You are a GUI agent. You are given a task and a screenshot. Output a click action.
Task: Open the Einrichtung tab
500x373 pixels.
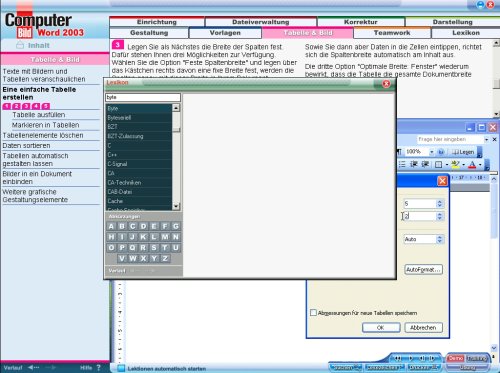click(x=157, y=22)
